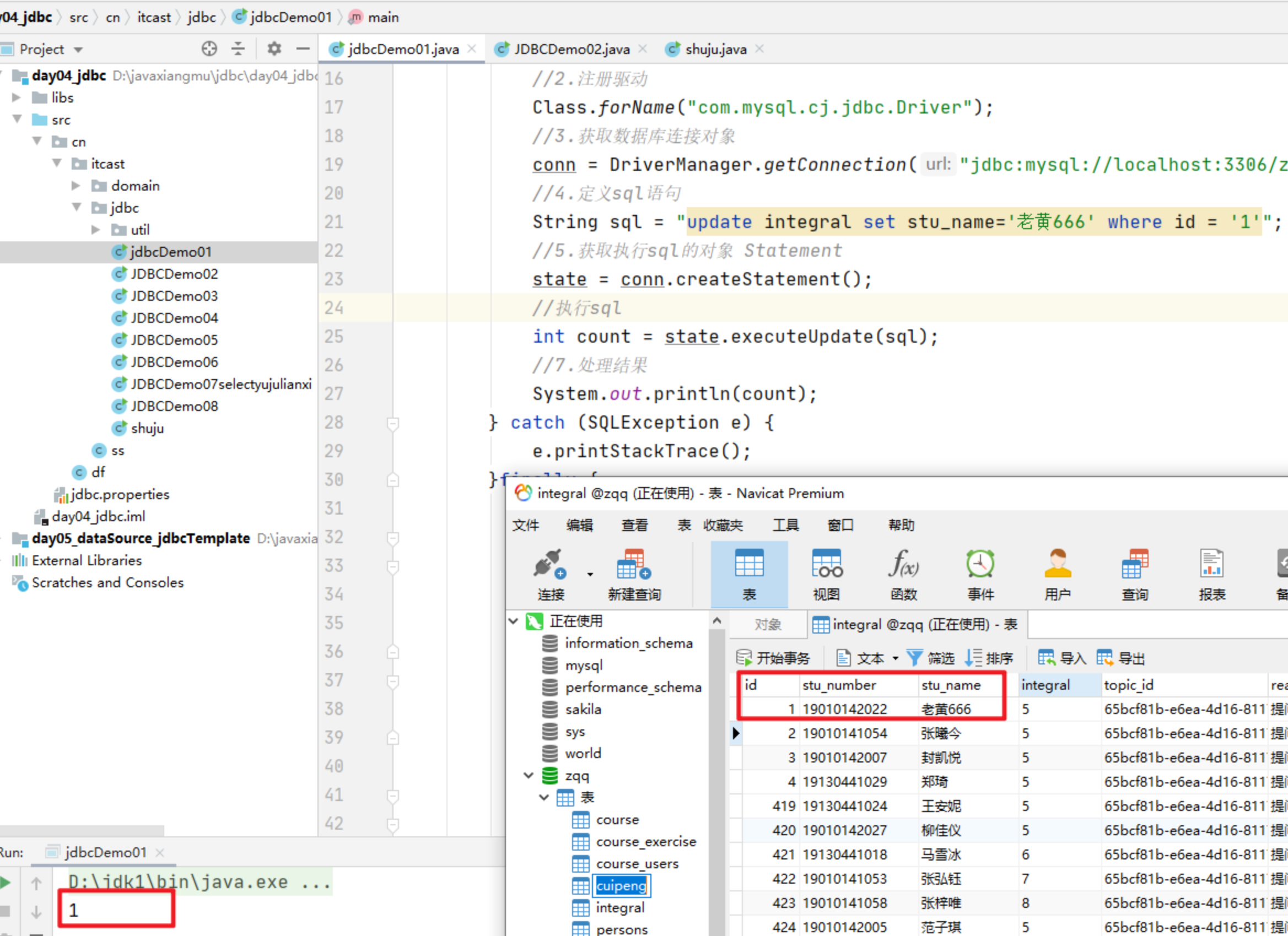
Task: Click the up arrow in Run panel
Action: [x=36, y=883]
